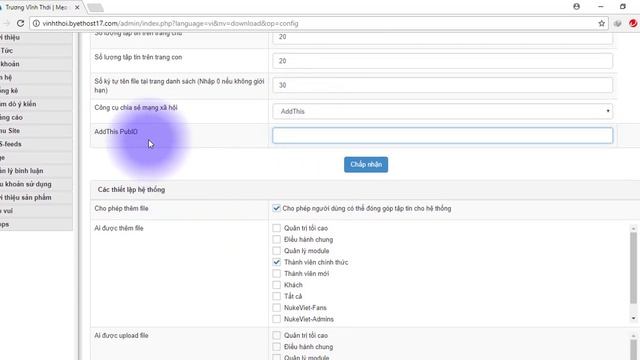Viewport: 640px width, 360px height.
Task: Click the red extension icon in toolbar
Action: coord(633,23)
